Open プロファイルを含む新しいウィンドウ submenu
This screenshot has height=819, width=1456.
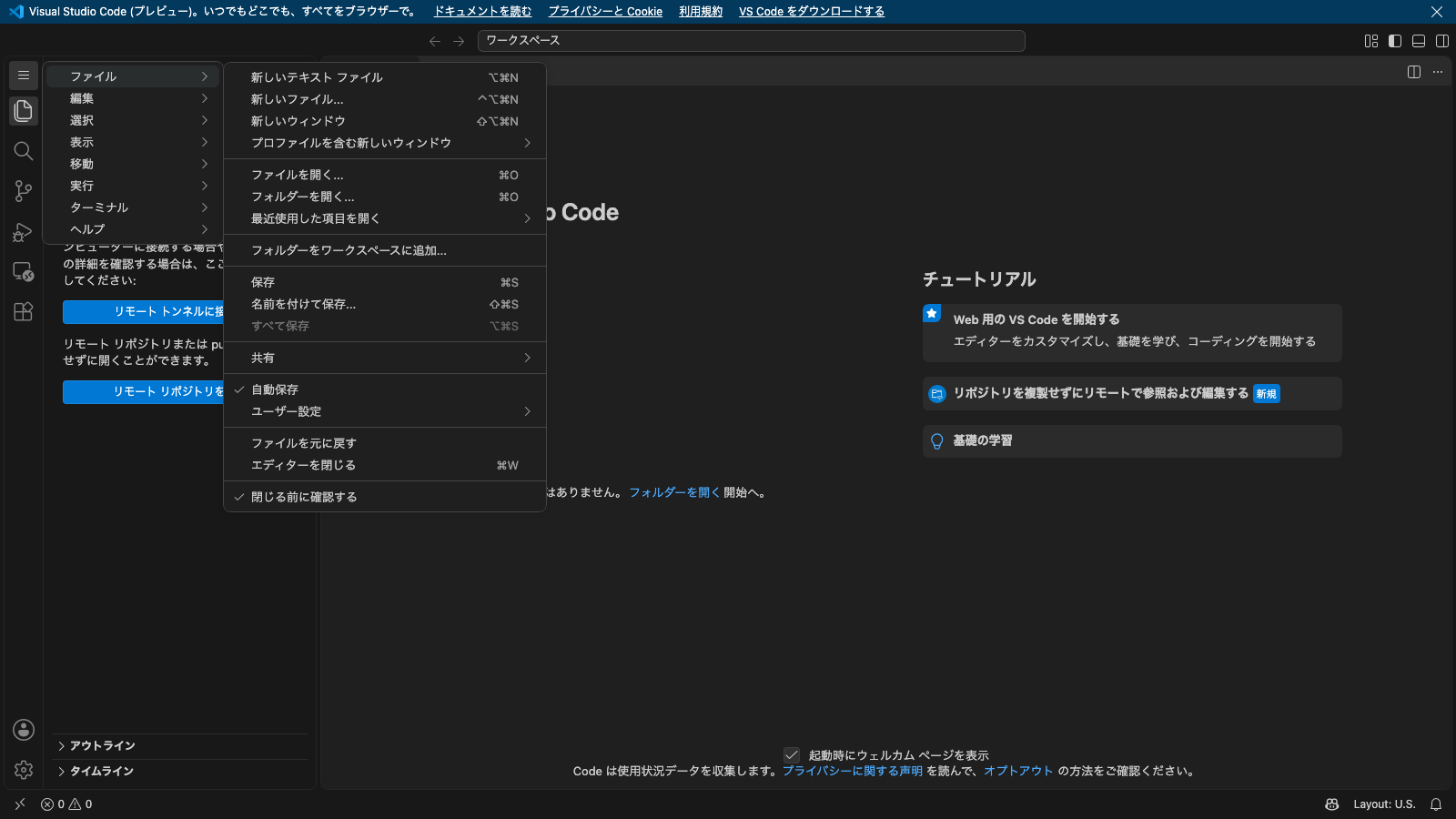(385, 143)
